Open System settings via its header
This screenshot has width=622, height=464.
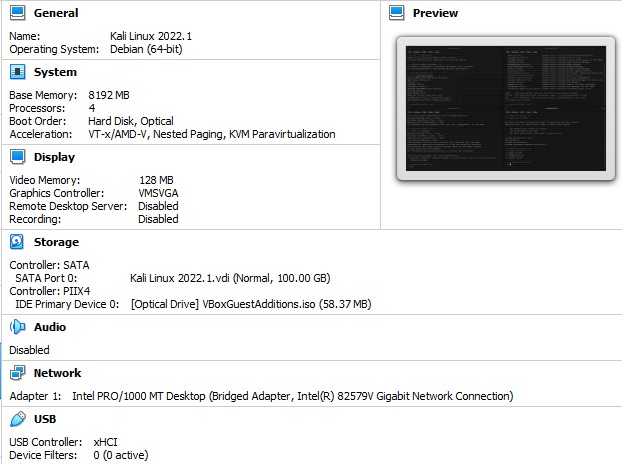(x=55, y=72)
